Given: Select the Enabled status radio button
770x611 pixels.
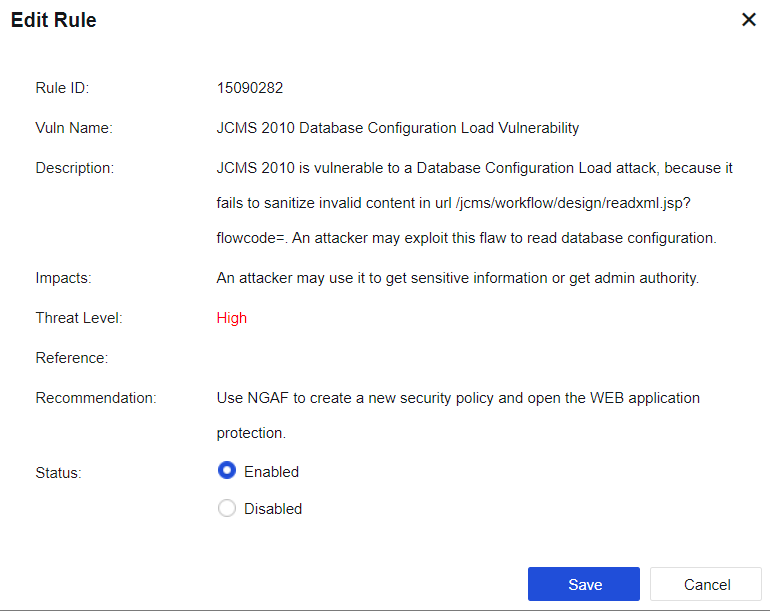Looking at the screenshot, I should pos(227,471).
